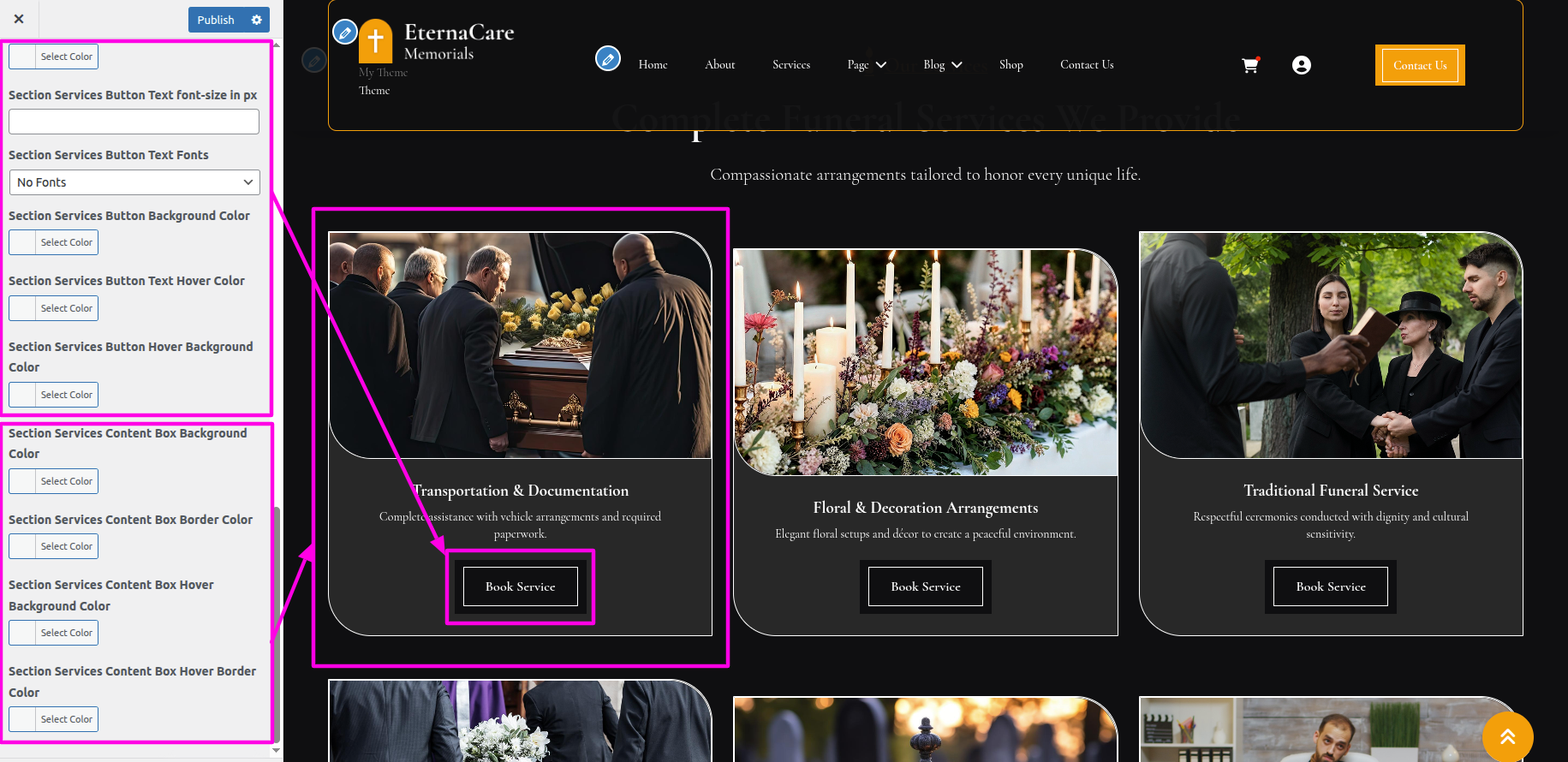1568x762 pixels.
Task: Open the user account icon
Action: (x=1301, y=65)
